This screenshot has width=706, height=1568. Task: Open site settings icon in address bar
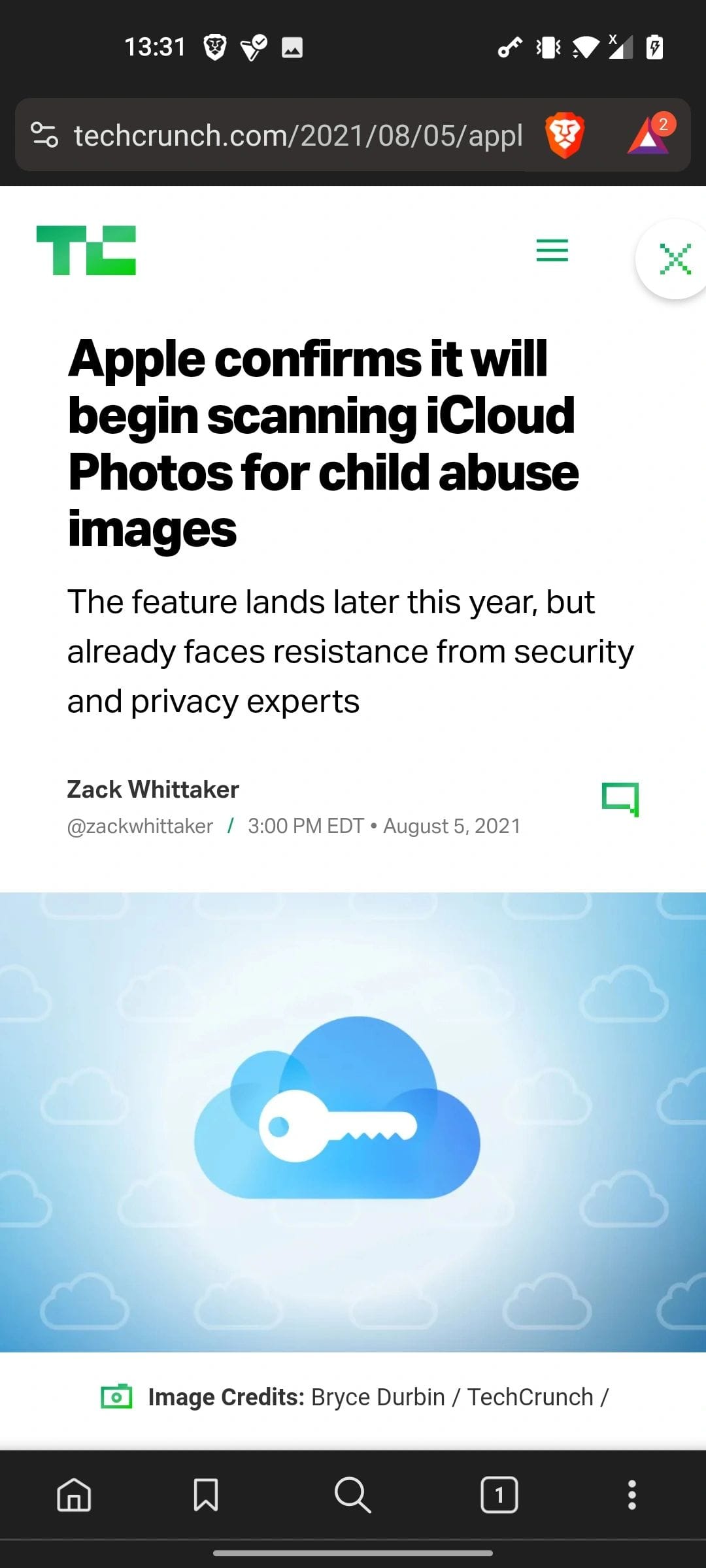(x=44, y=135)
